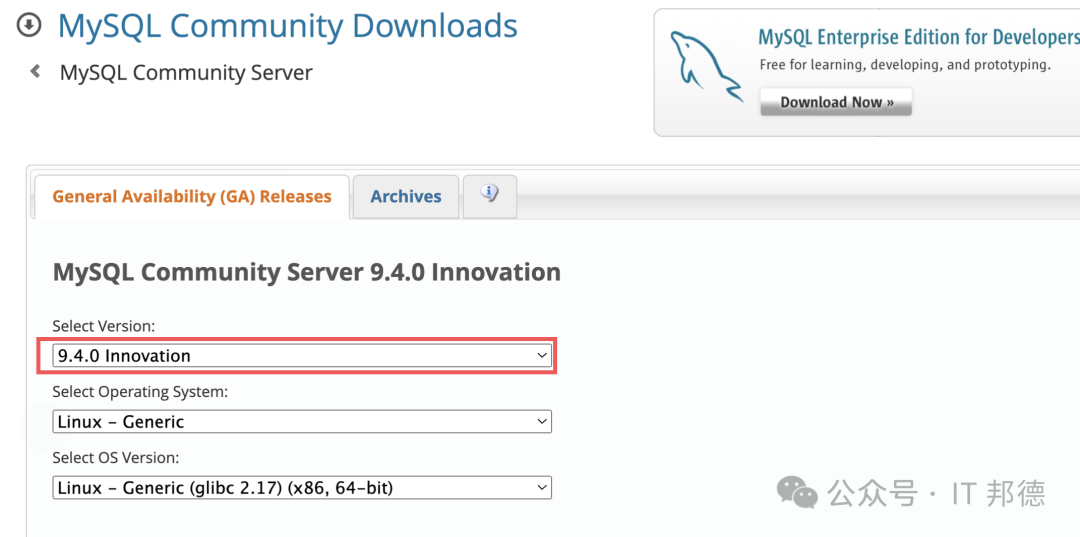Open the Select Operating System dropdown

[302, 421]
